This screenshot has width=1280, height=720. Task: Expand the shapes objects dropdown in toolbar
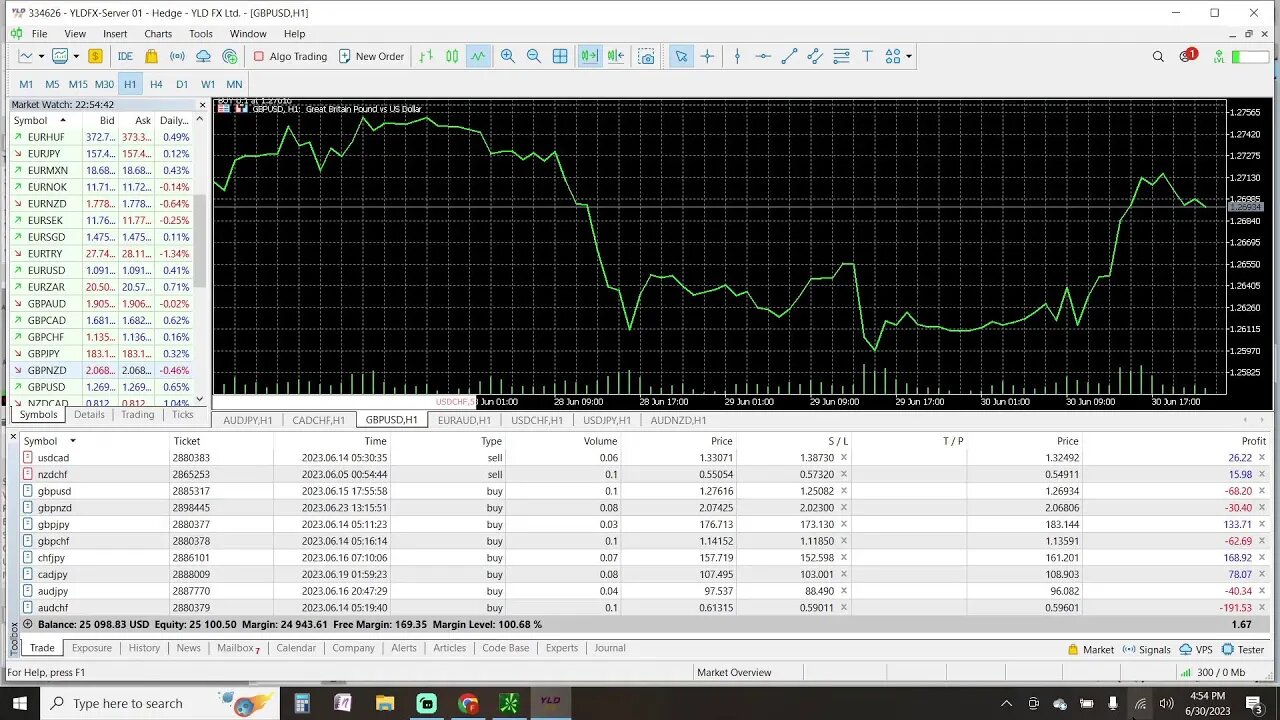(909, 56)
